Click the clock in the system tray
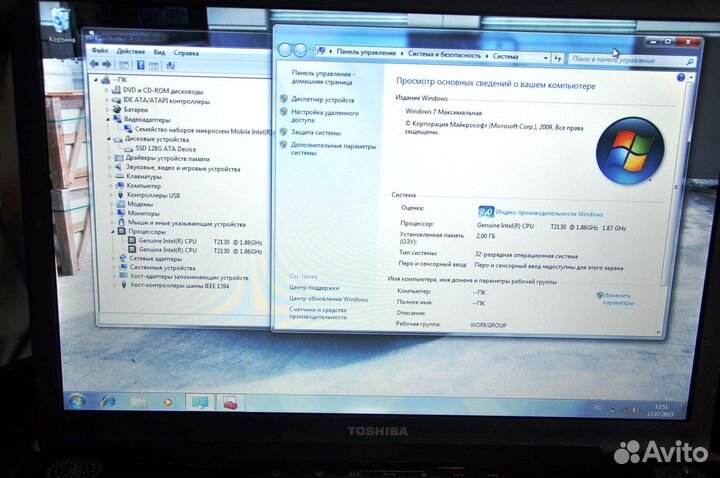The width and height of the screenshot is (720, 478). (x=660, y=410)
